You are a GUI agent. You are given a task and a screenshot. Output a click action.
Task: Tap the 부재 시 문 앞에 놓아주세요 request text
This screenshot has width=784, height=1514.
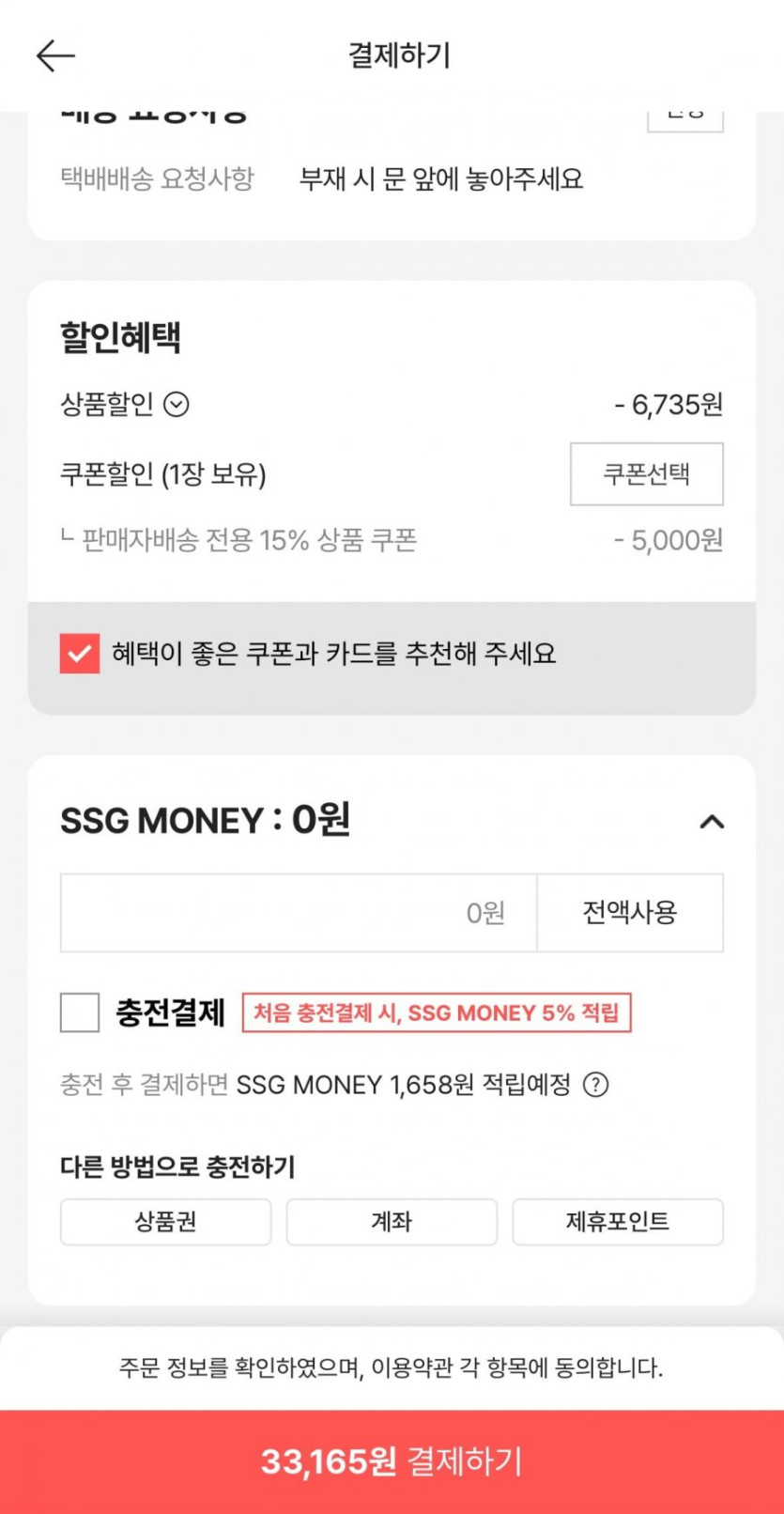pyautogui.click(x=441, y=178)
